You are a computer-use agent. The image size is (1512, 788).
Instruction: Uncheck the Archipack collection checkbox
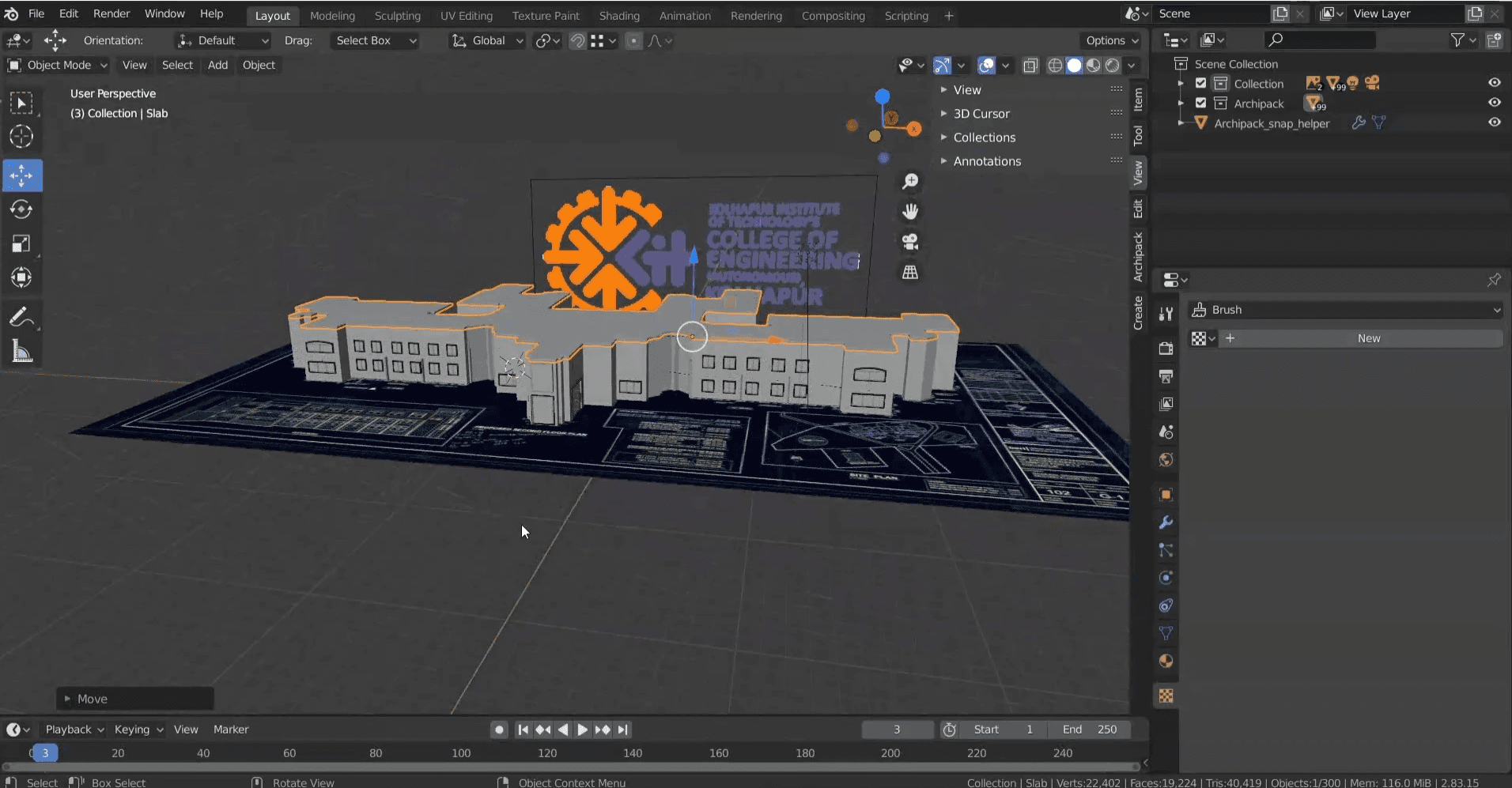(1200, 103)
